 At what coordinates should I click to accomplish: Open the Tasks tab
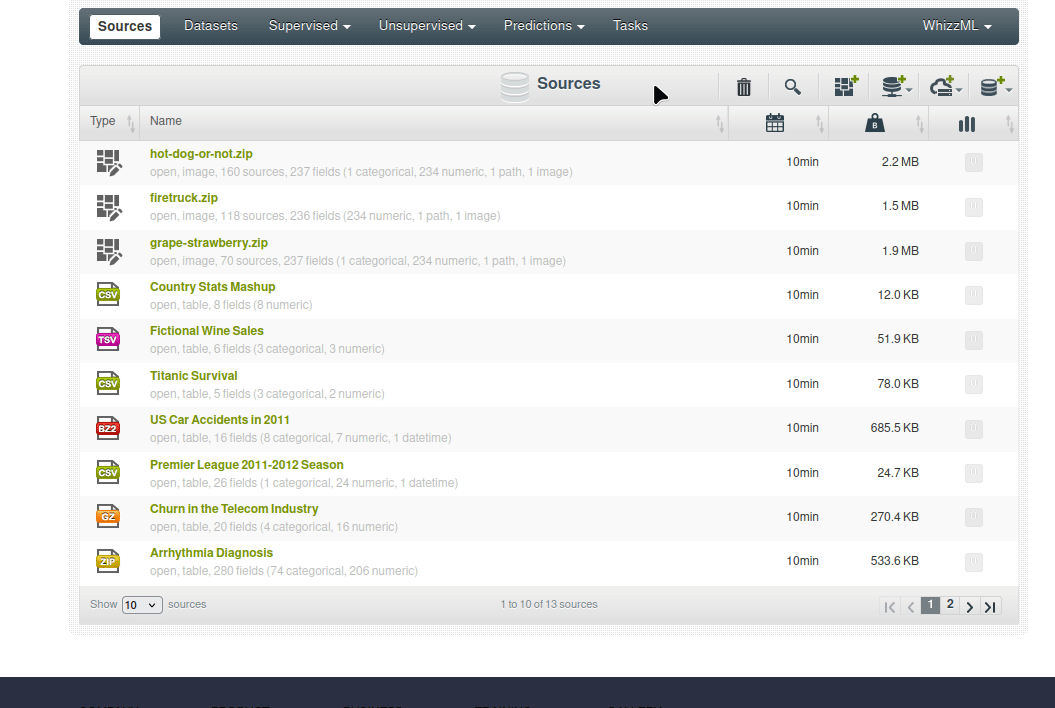coord(630,26)
